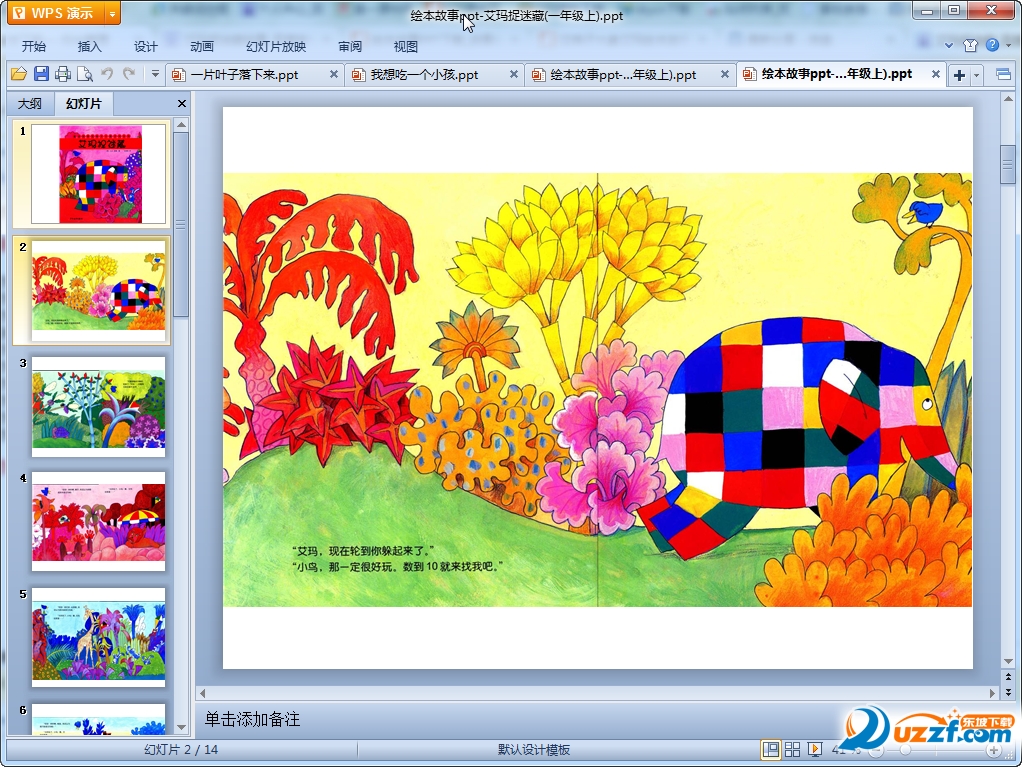Image resolution: width=1022 pixels, height=767 pixels.
Task: Select slide 1 thumbnail with the book cover
Action: coord(98,174)
